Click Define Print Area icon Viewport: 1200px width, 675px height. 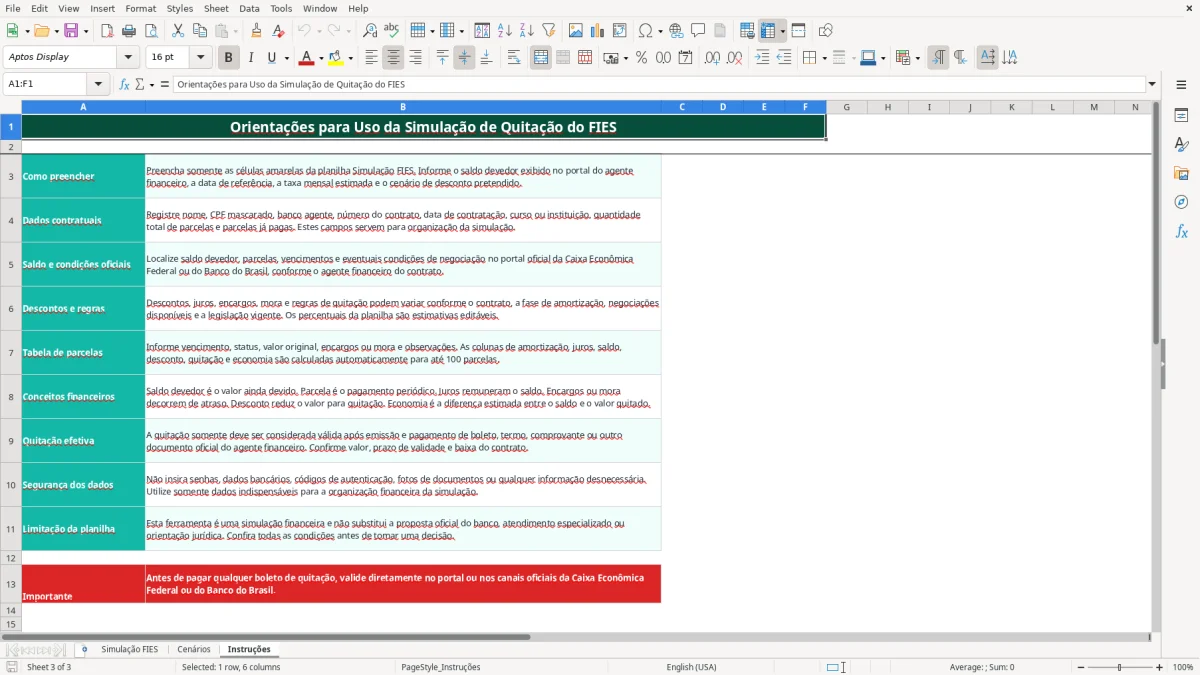pyautogui.click(x=747, y=31)
